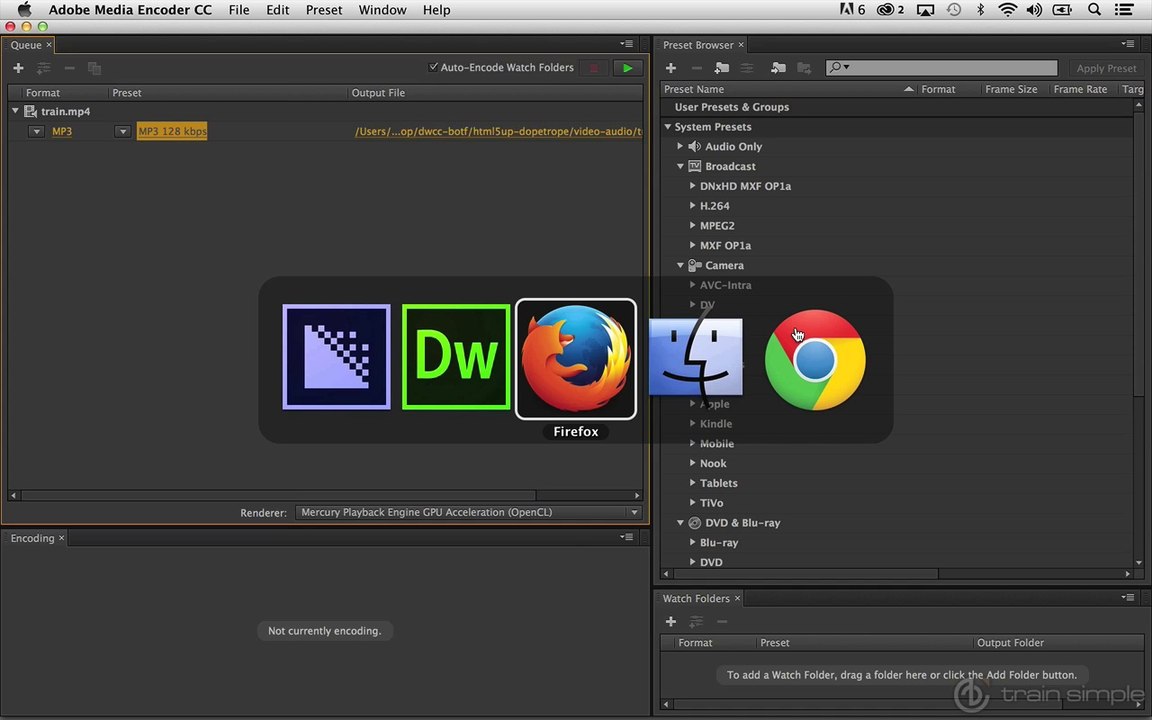Choose Firefox in the app switcher
The image size is (1152, 720).
tap(576, 359)
